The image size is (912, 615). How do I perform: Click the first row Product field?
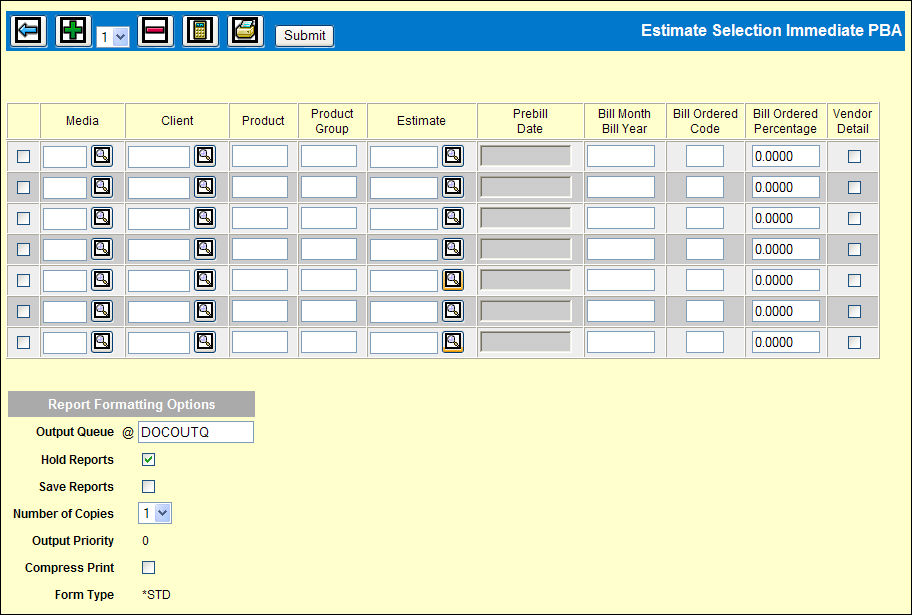coord(260,157)
